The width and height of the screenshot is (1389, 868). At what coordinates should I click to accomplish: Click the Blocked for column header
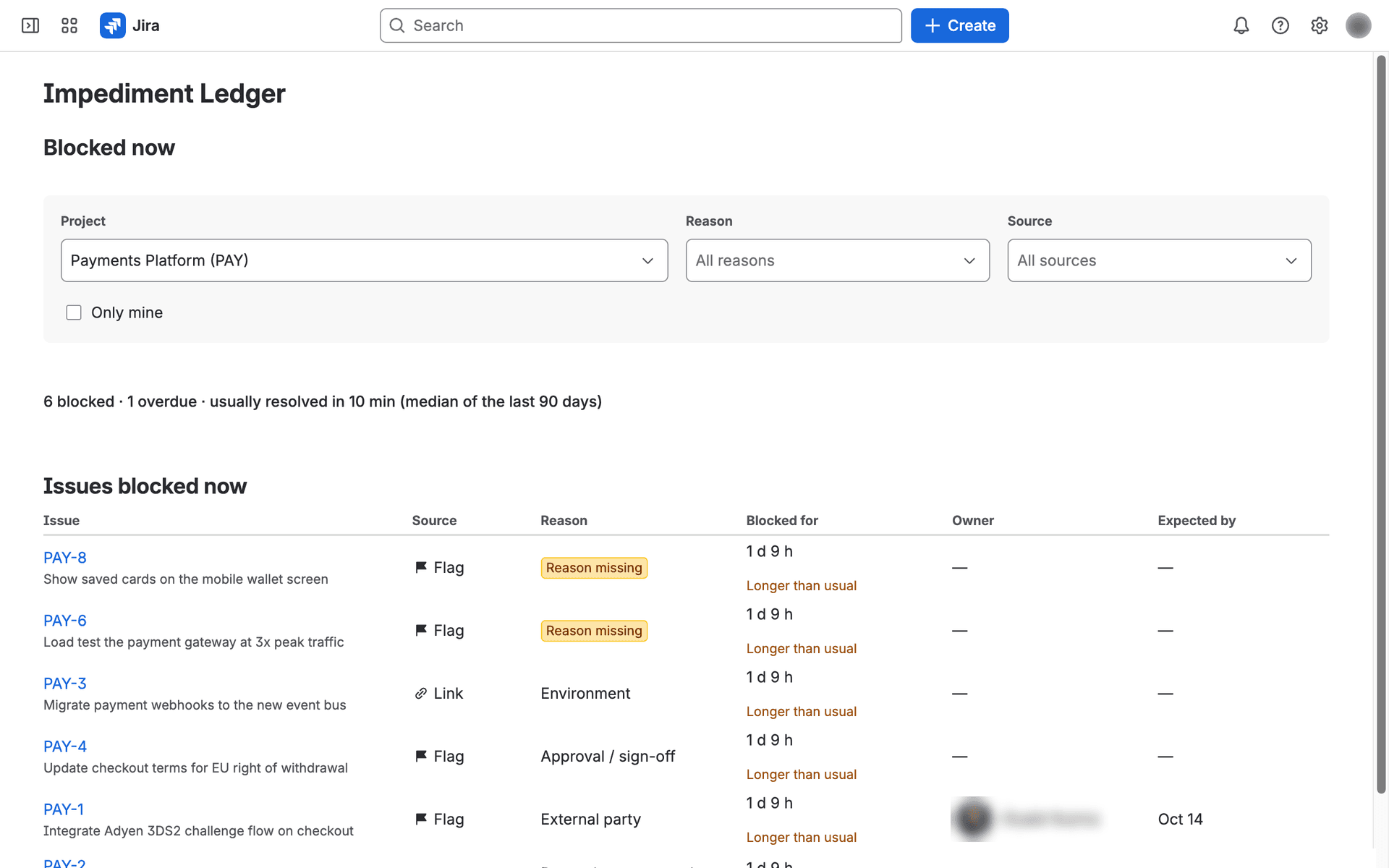pos(782,521)
